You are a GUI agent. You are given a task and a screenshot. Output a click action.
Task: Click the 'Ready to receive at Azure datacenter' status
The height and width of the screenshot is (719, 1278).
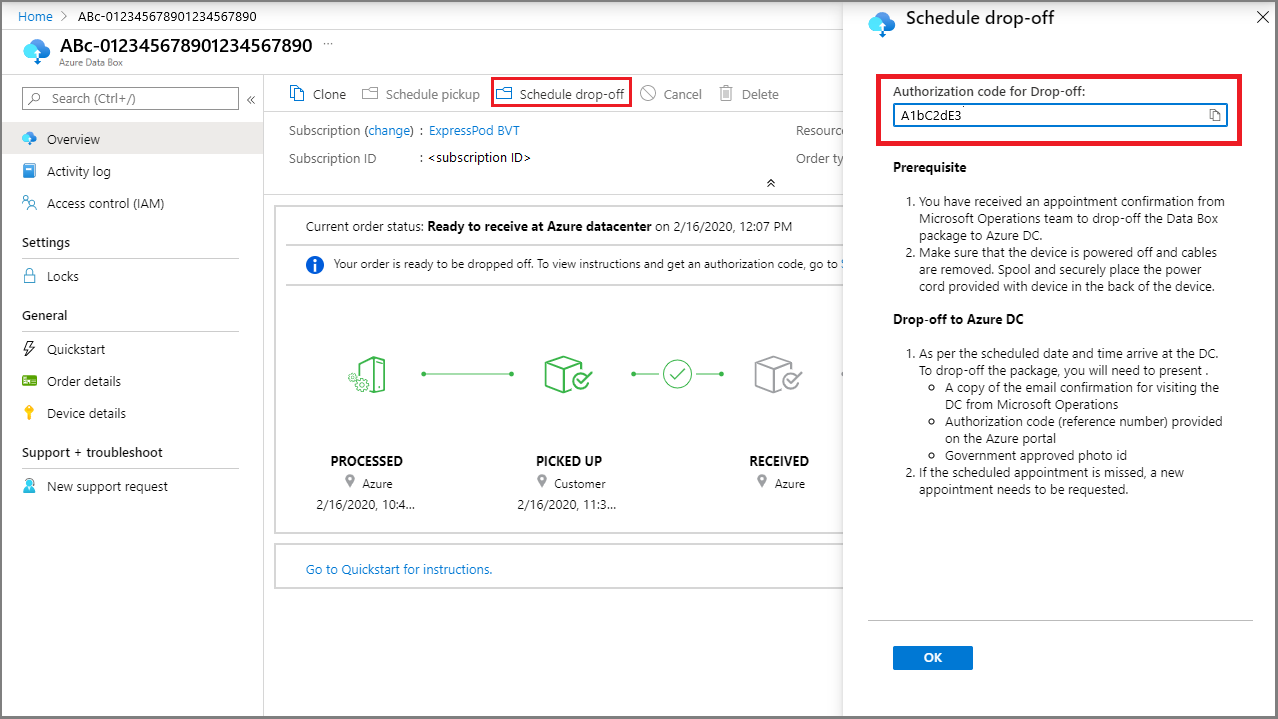[539, 227]
